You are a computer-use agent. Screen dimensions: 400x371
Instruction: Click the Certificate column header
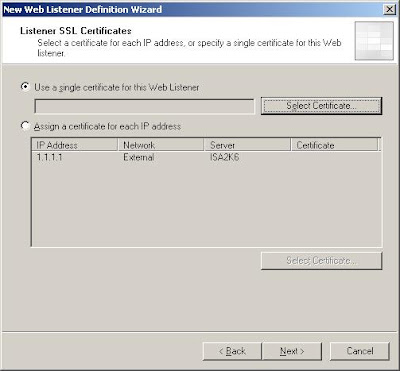point(335,145)
